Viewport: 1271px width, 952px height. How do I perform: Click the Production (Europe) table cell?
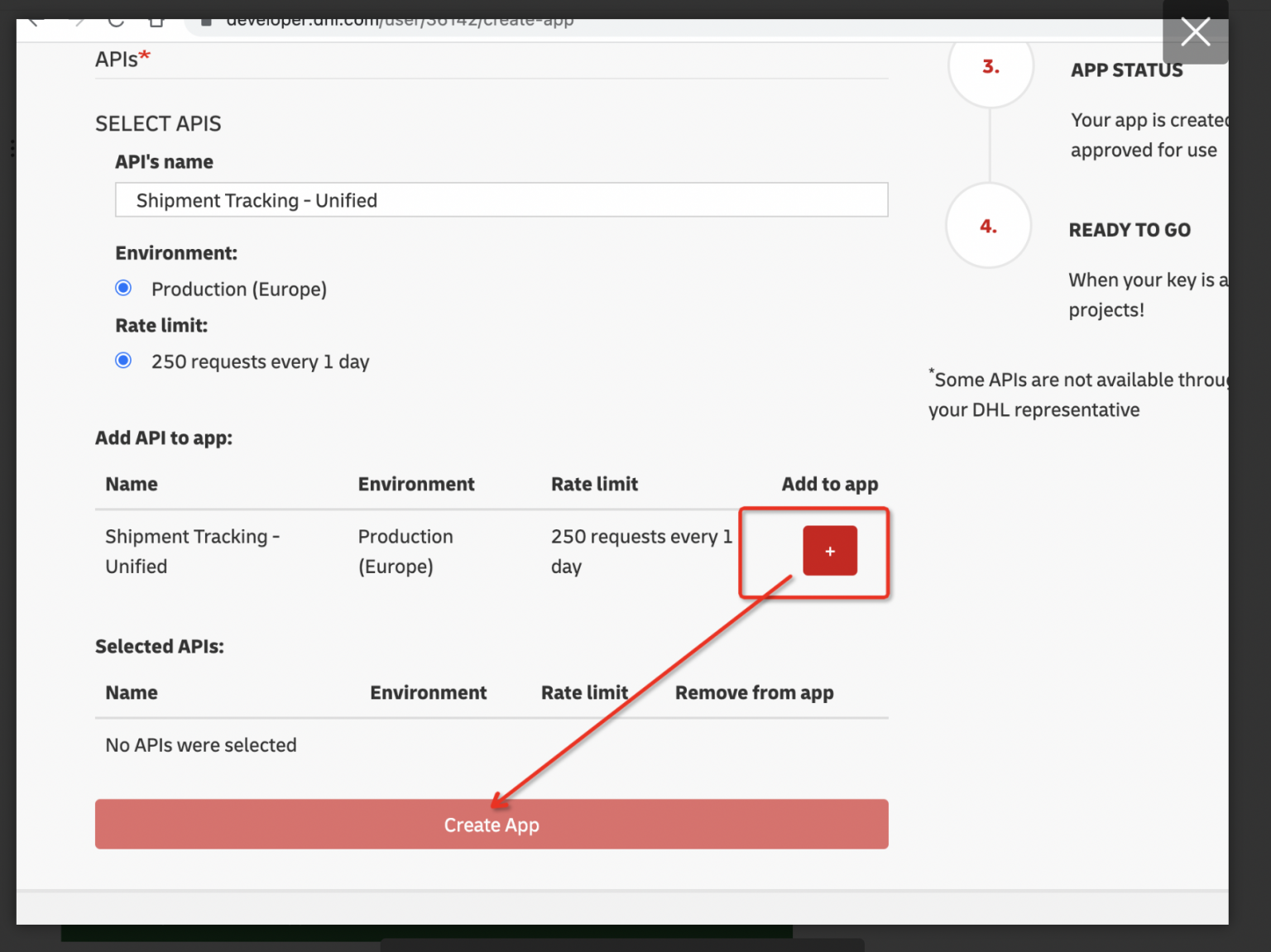click(x=405, y=552)
